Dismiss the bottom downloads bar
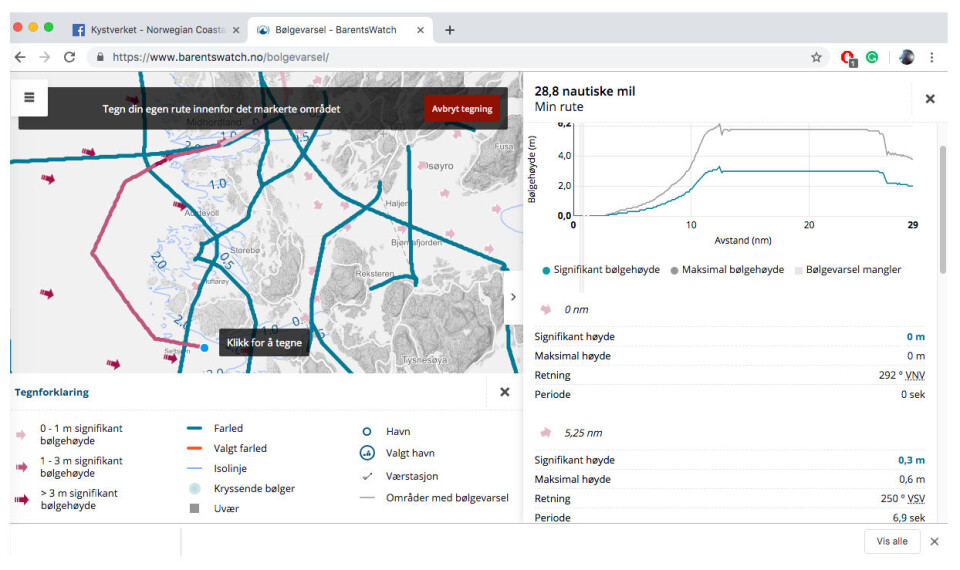The width and height of the screenshot is (960, 570). [934, 541]
